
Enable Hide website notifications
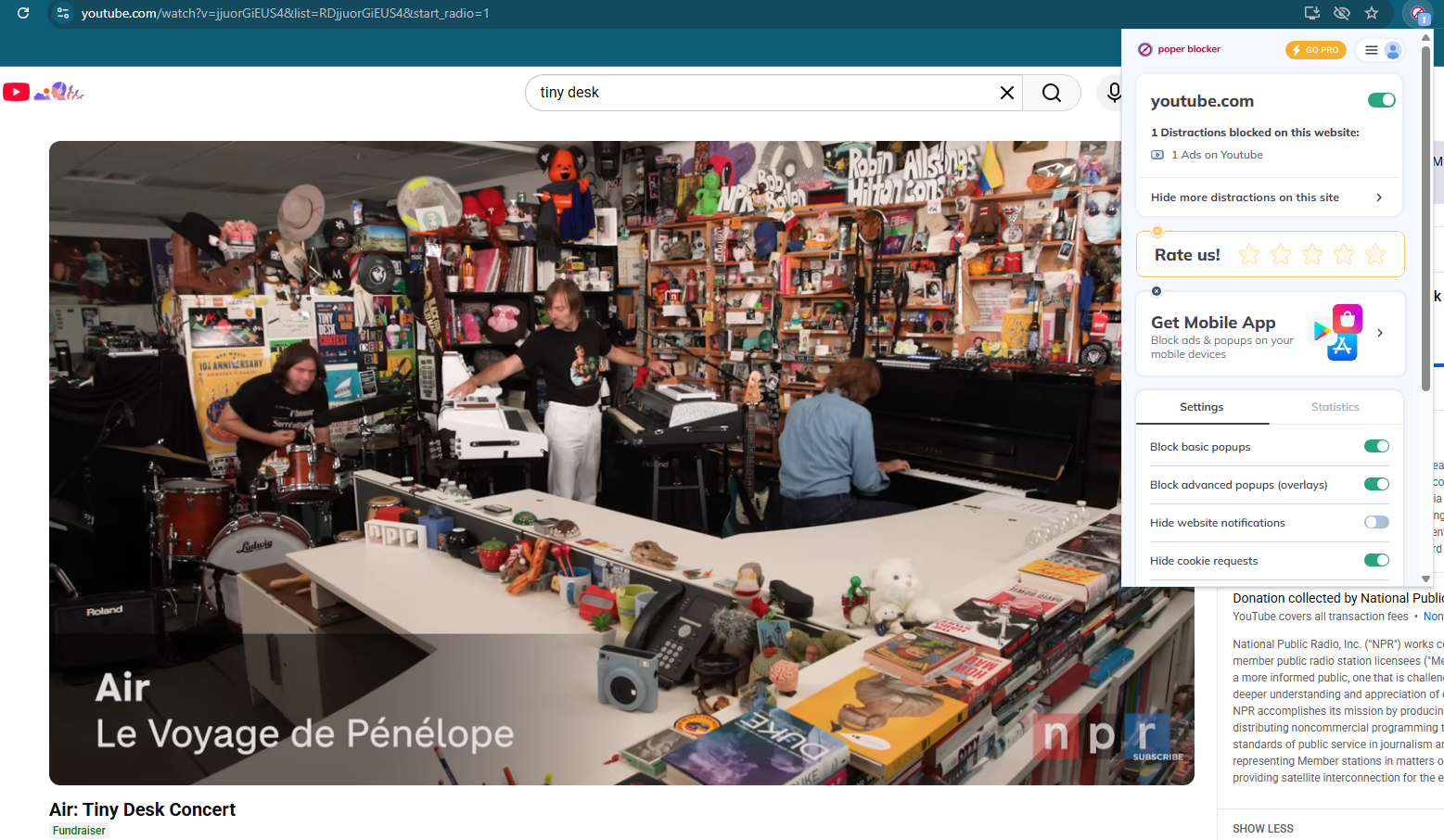coord(1376,521)
